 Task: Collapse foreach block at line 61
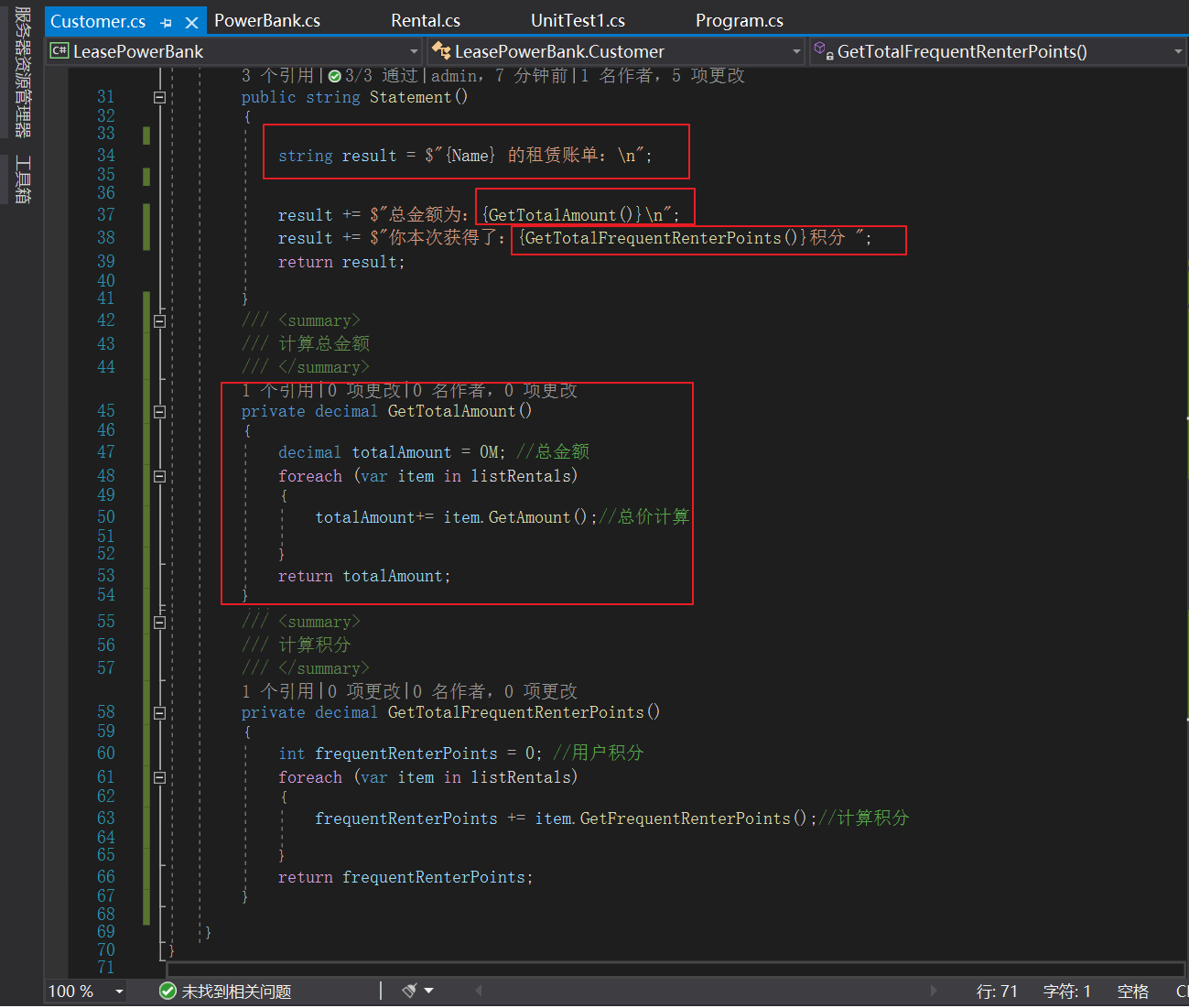click(x=159, y=778)
